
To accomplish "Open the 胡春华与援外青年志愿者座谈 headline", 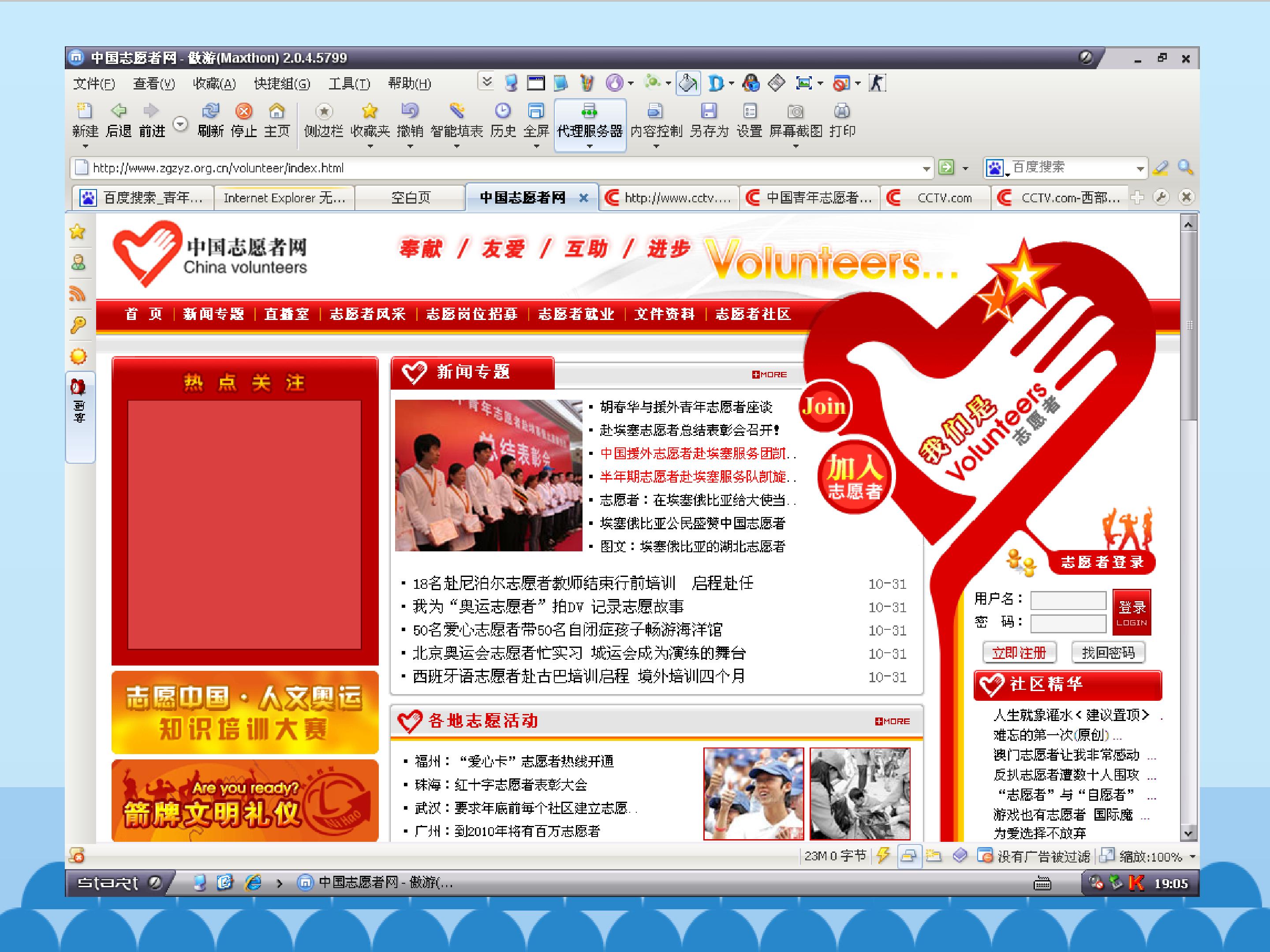I will (x=686, y=407).
